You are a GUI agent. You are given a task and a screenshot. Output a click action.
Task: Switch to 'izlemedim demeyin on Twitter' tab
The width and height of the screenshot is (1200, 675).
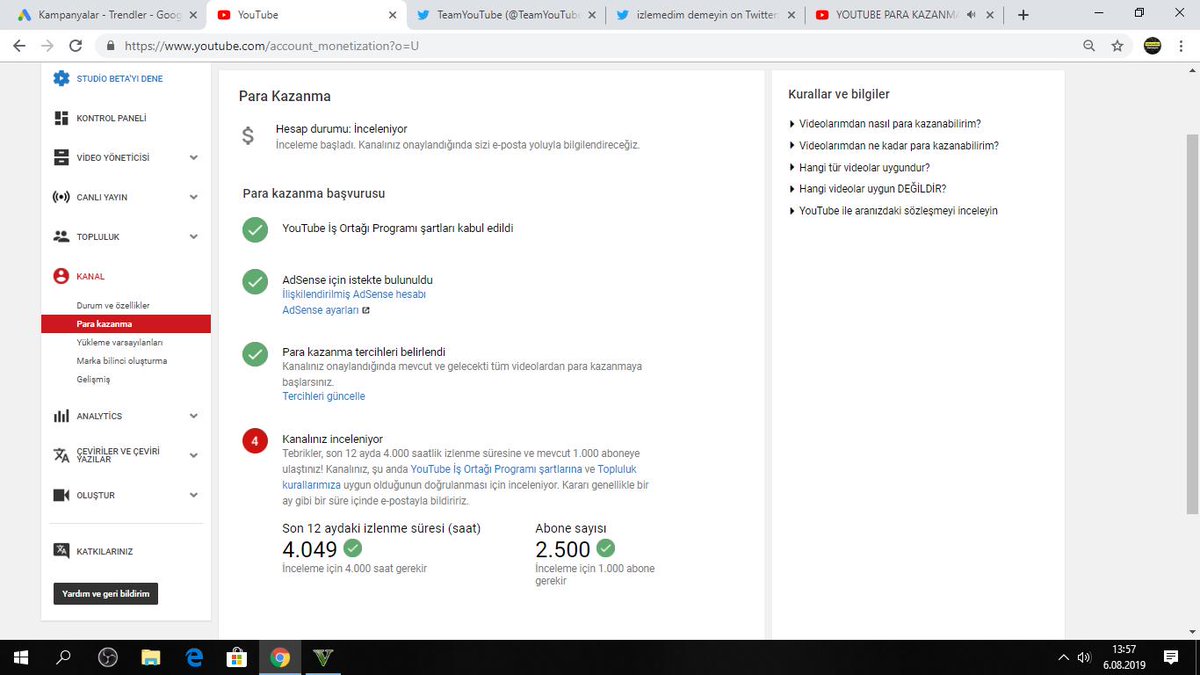coord(706,15)
